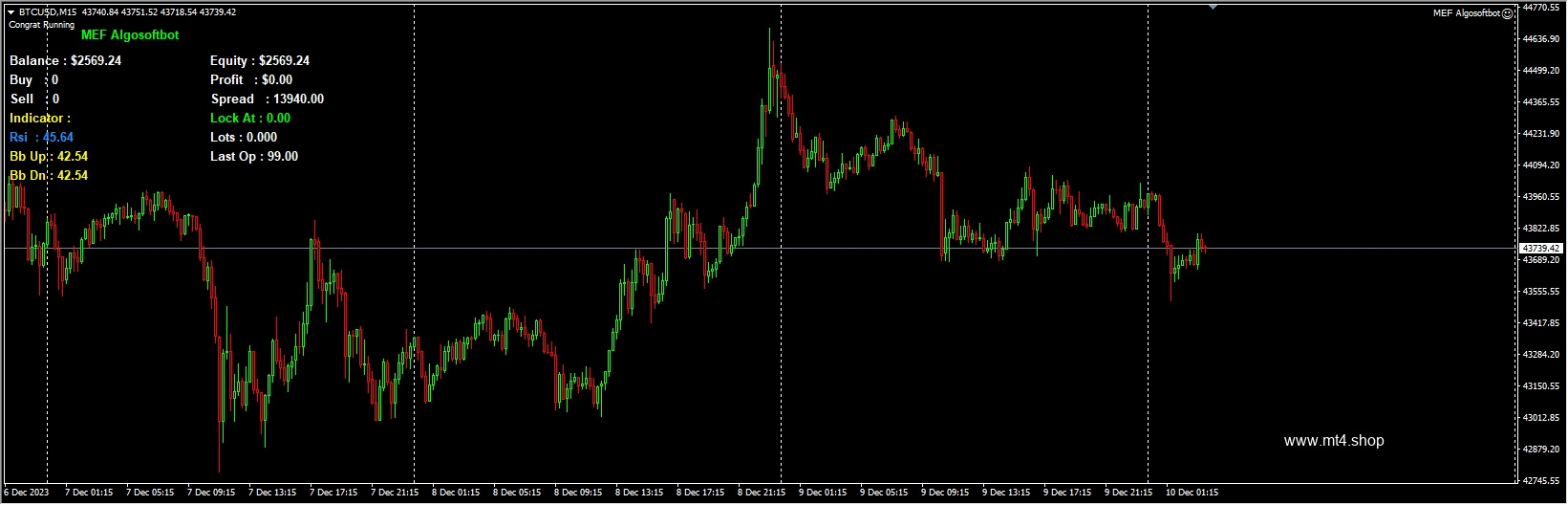Viewport: 1568px width, 505px height.
Task: Click the 43417.85 price axis label
Action: (1541, 323)
